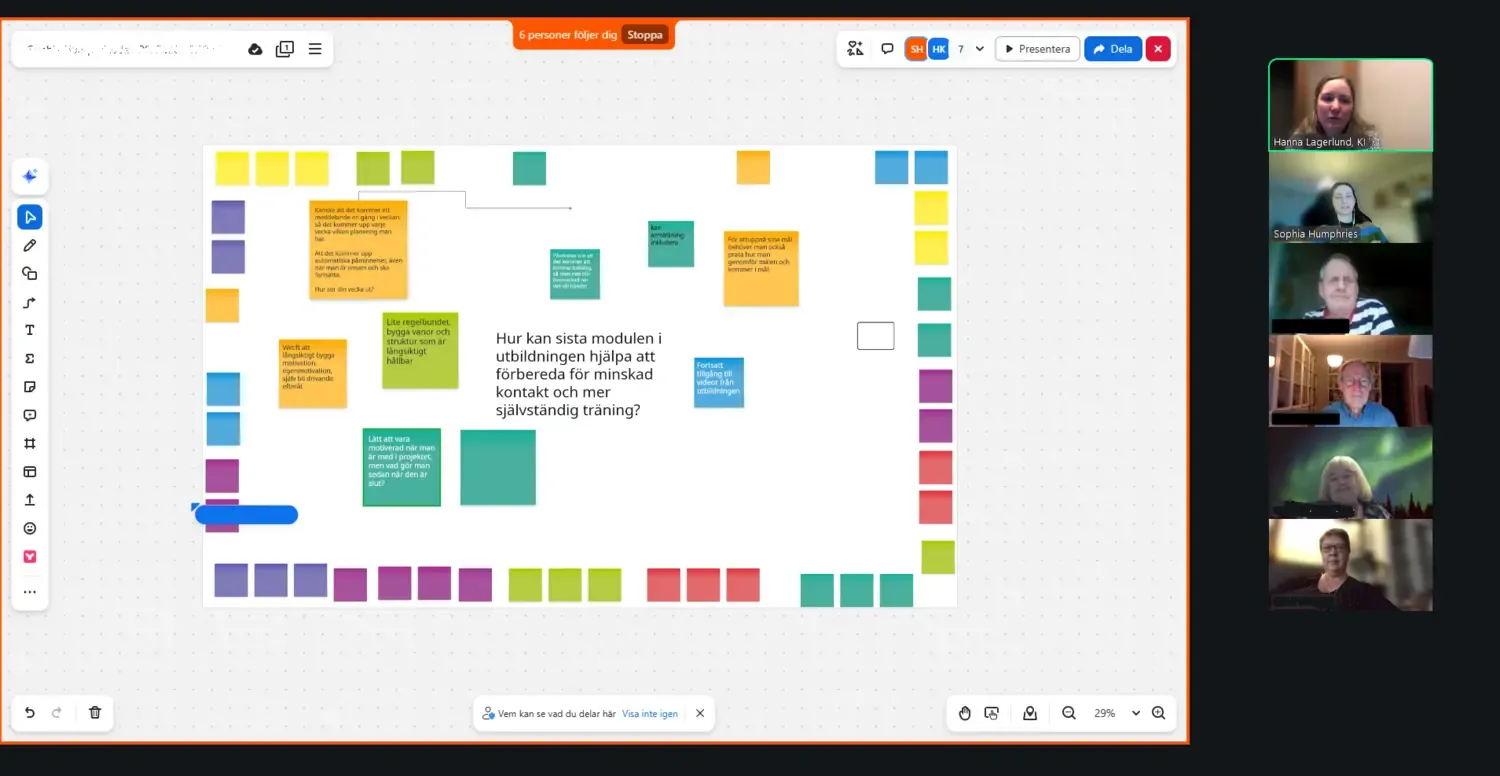
Task: Click the "Visa inte igen" link
Action: (650, 714)
